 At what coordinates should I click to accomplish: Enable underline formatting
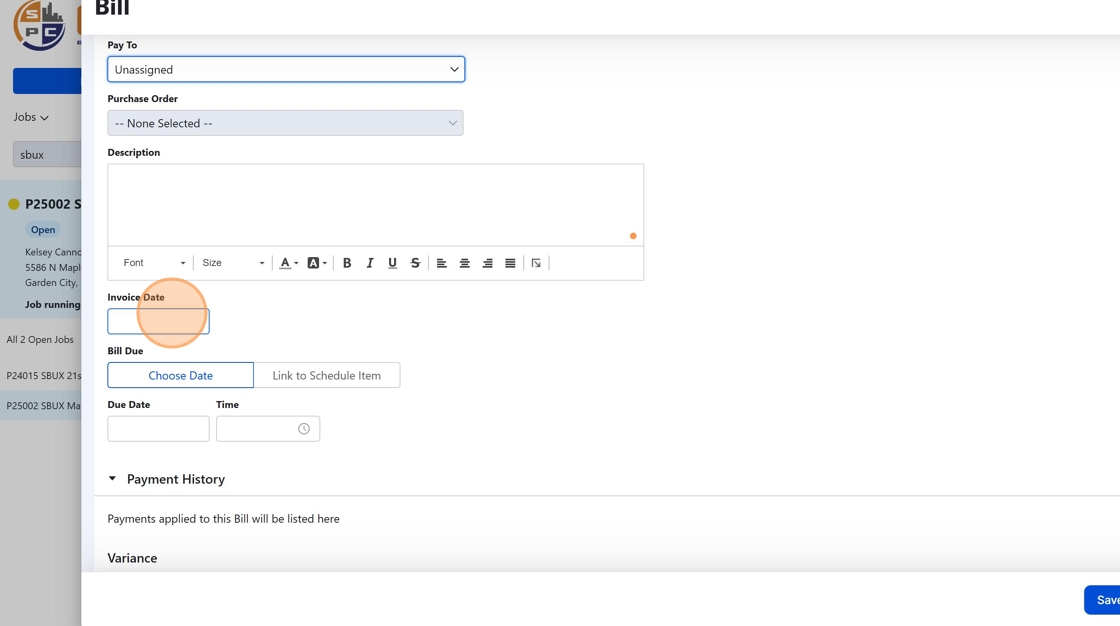click(x=392, y=263)
